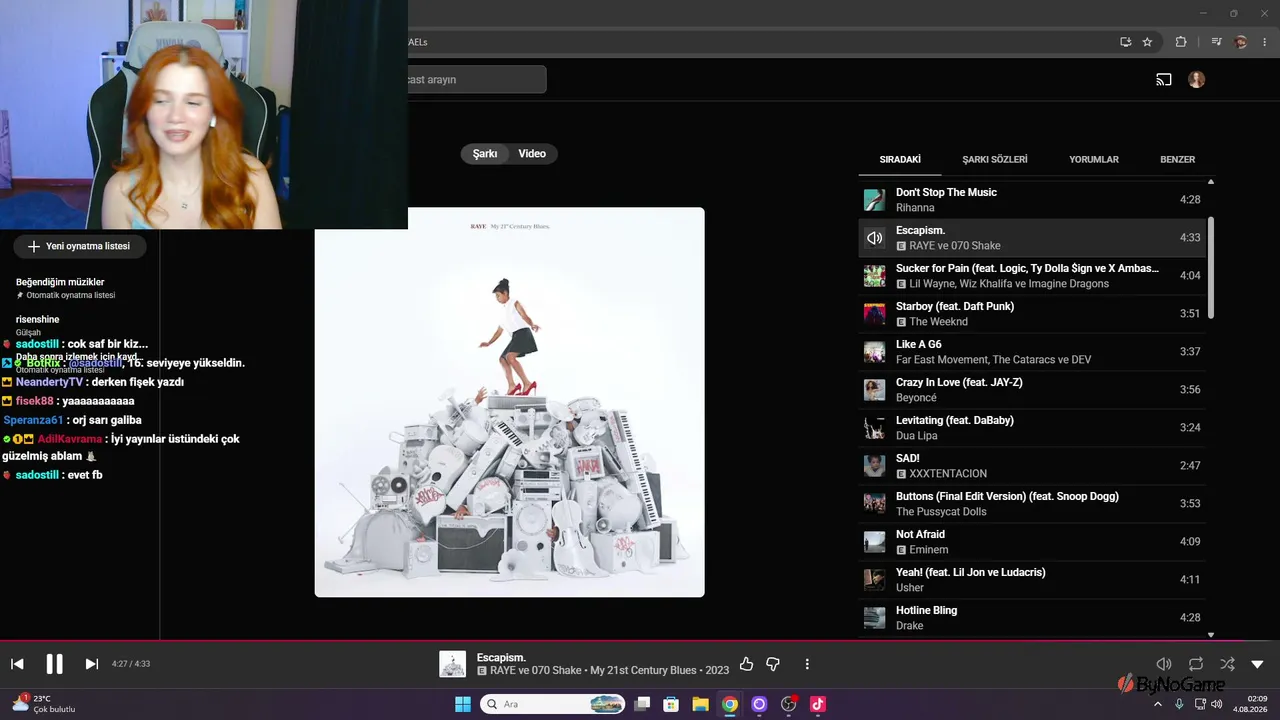Play Yeah! by Usher
1280x720 pixels.
click(x=1032, y=580)
